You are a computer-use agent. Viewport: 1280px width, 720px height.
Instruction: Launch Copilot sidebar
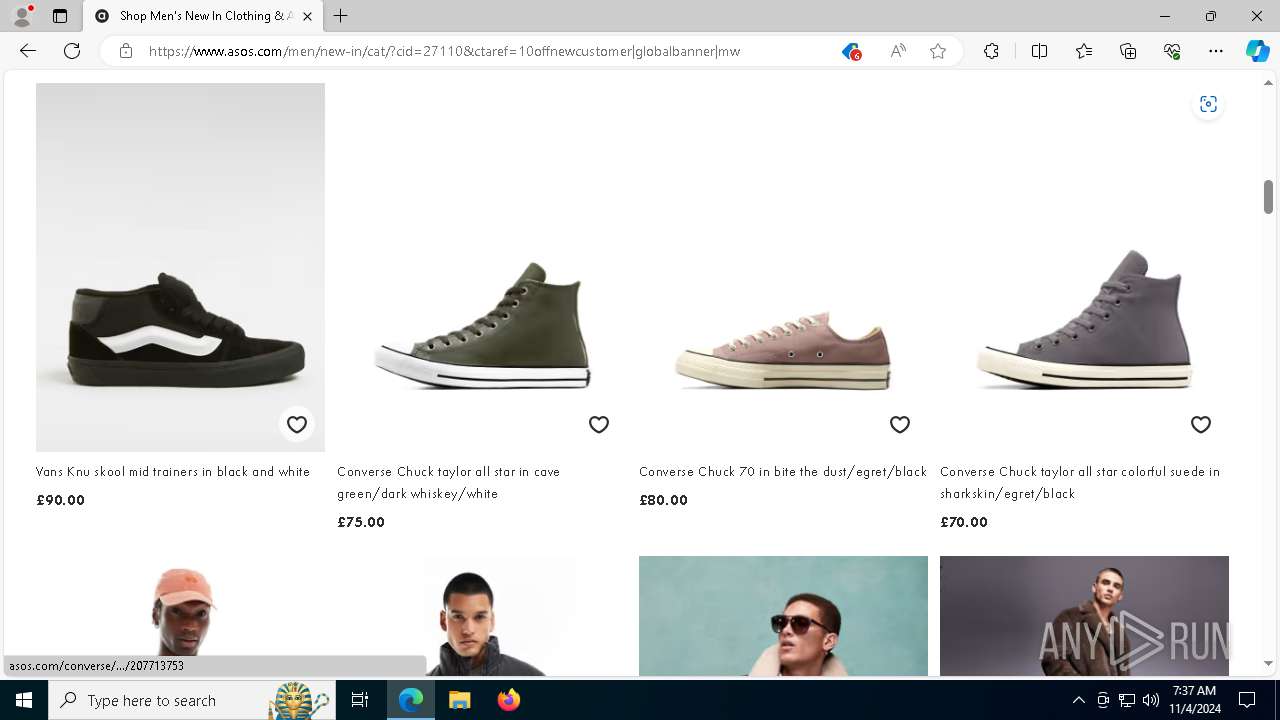[x=1257, y=51]
